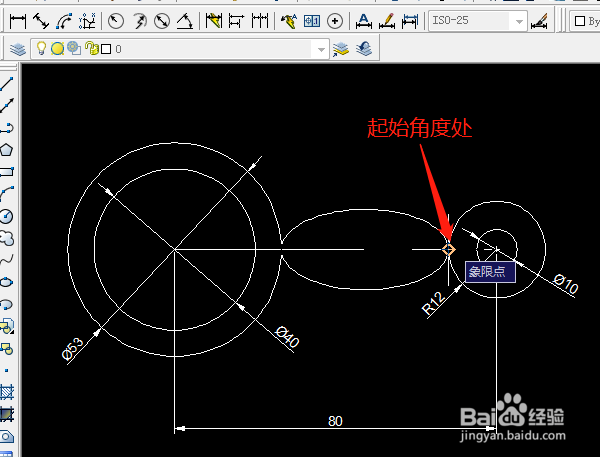Click the Baseline dimension tool
The height and width of the screenshot is (457, 600).
pyautogui.click(x=236, y=21)
